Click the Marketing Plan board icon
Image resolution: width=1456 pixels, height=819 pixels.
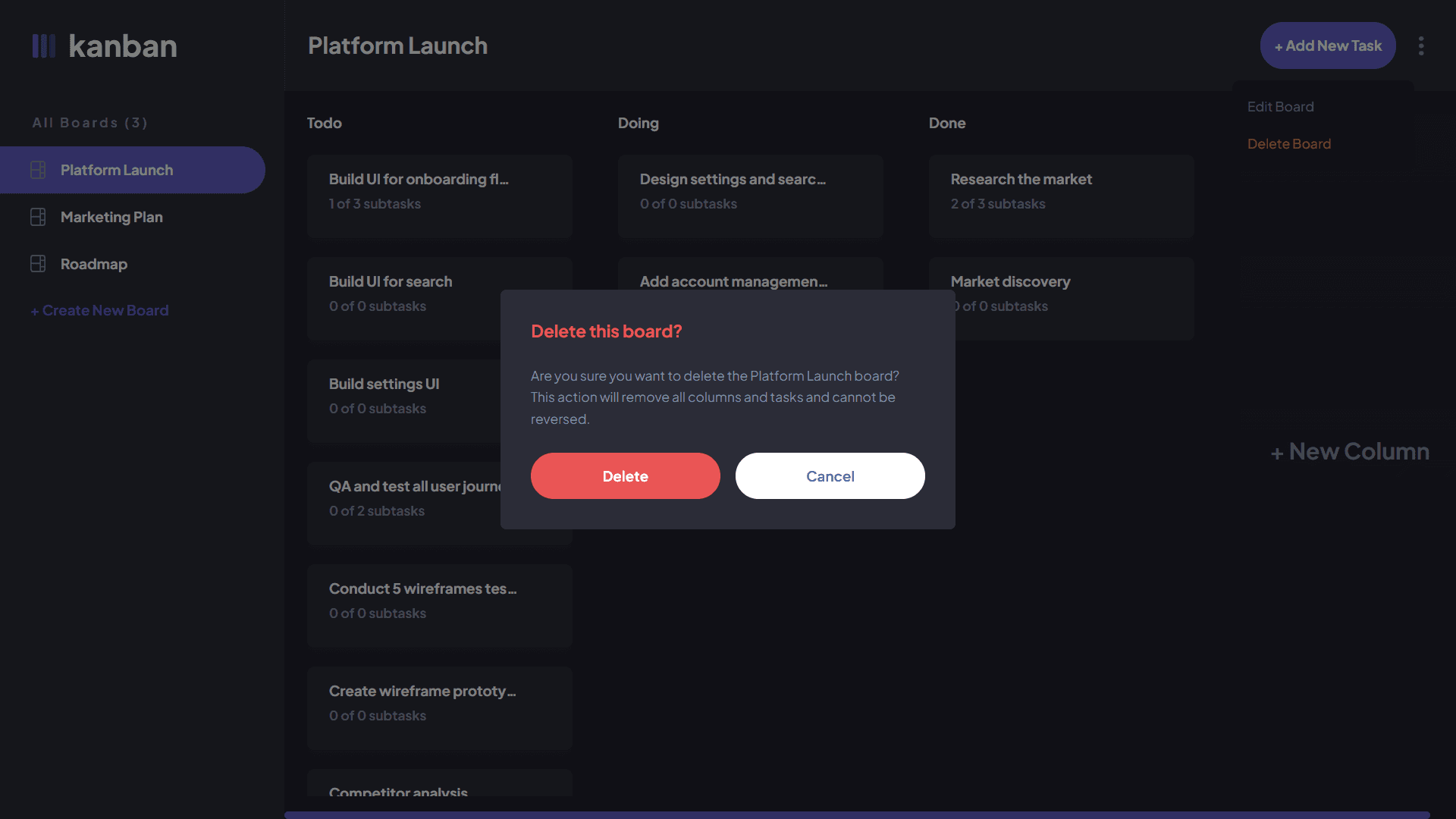point(38,217)
